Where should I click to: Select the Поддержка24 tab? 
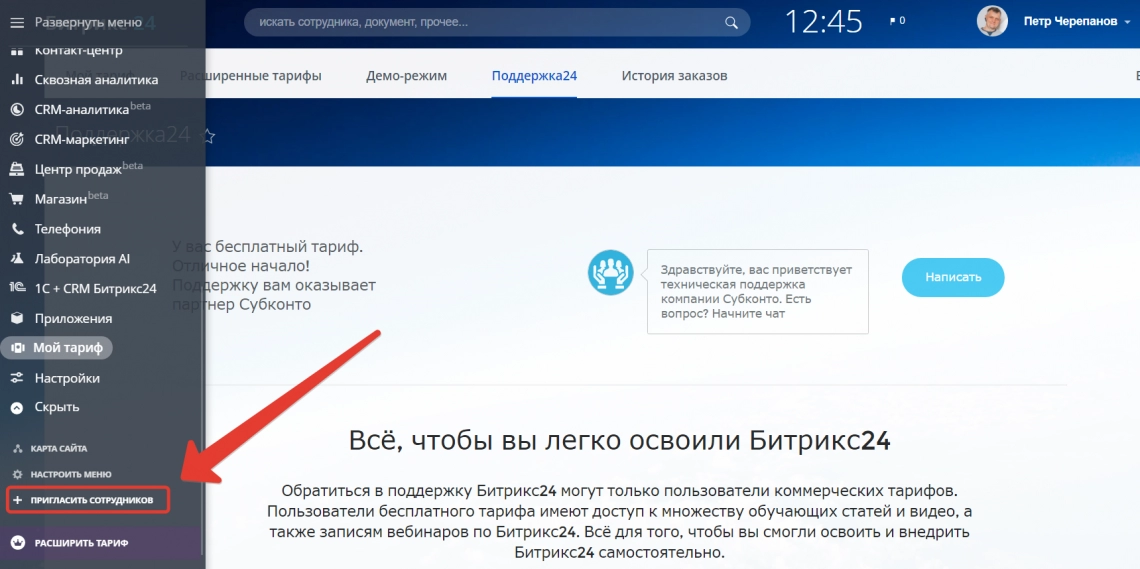pyautogui.click(x=534, y=76)
